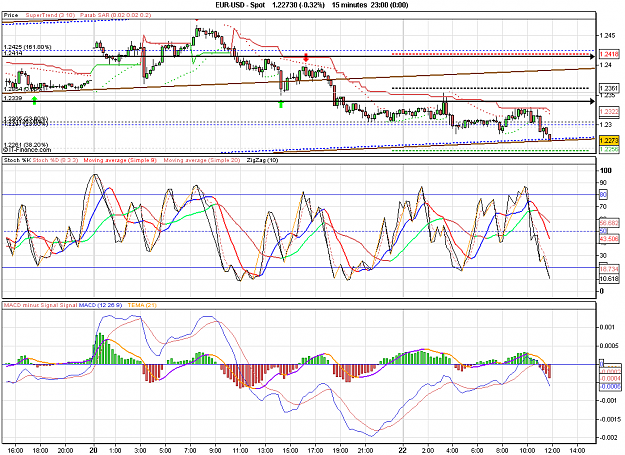Click the 43.506 stochastic value tag

609,238
